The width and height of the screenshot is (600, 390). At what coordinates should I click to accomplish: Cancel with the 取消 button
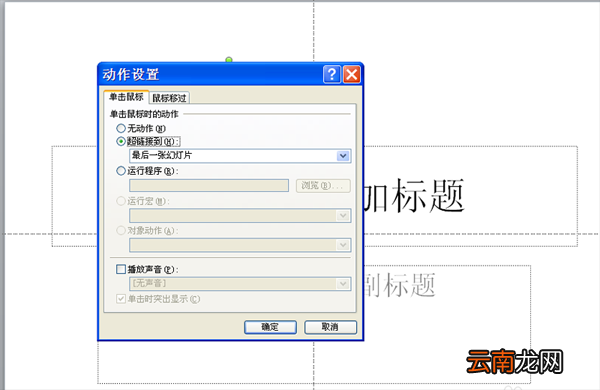pos(330,327)
